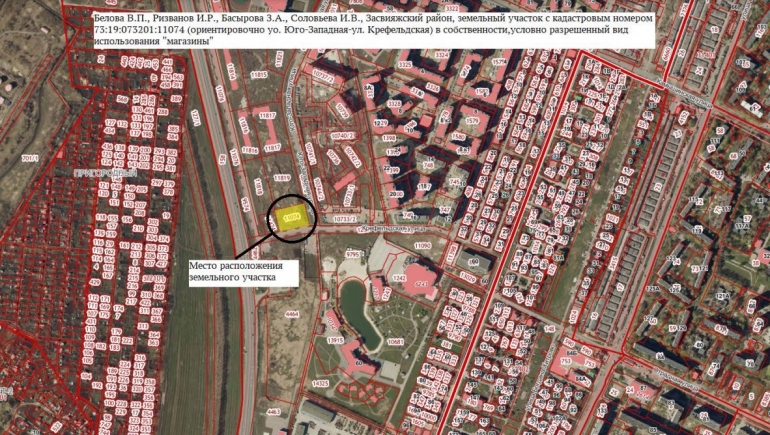
Task: Select parcel labeled 11090
Action: click(422, 244)
